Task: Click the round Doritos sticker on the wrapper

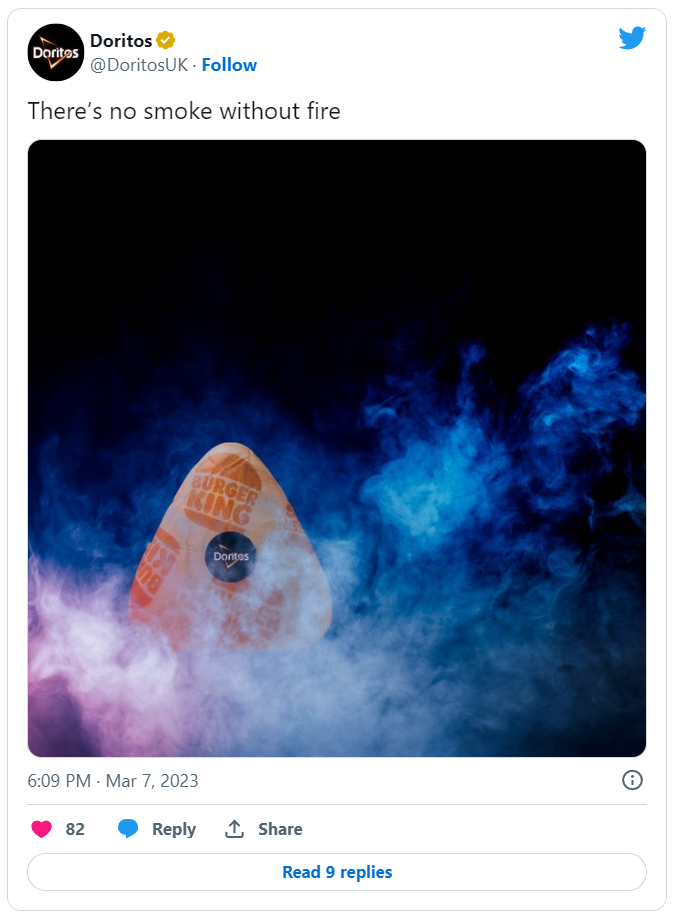Action: (x=231, y=557)
